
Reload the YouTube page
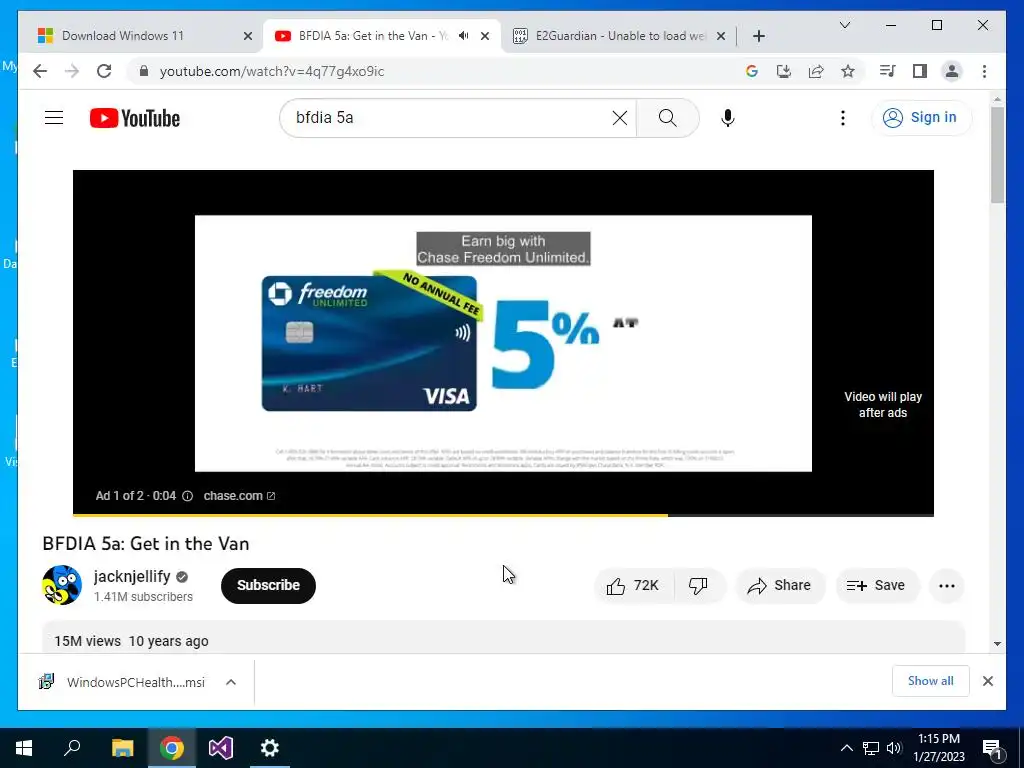click(x=104, y=71)
